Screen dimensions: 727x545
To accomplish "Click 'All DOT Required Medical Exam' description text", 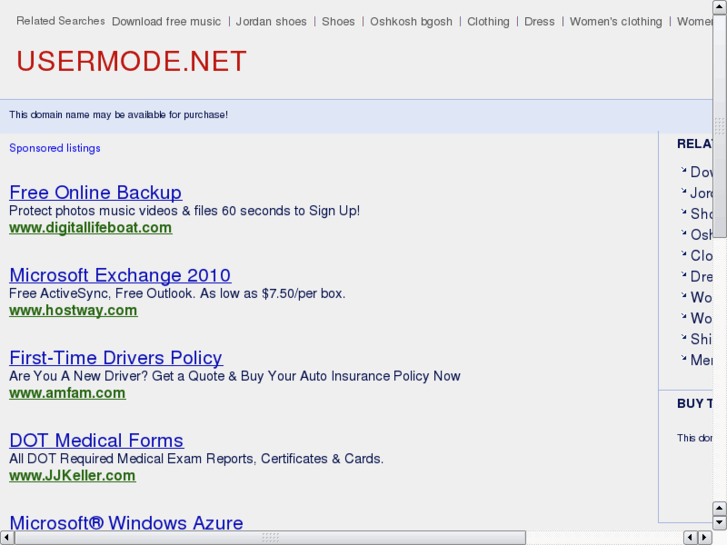I will [x=197, y=458].
